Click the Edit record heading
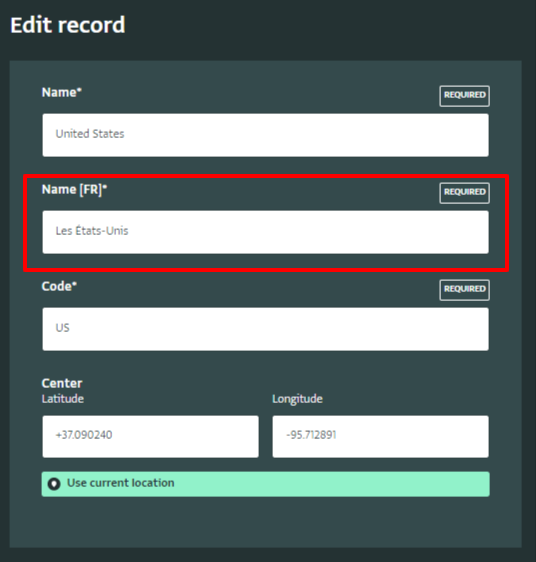The height and width of the screenshot is (562, 536). pyautogui.click(x=68, y=25)
